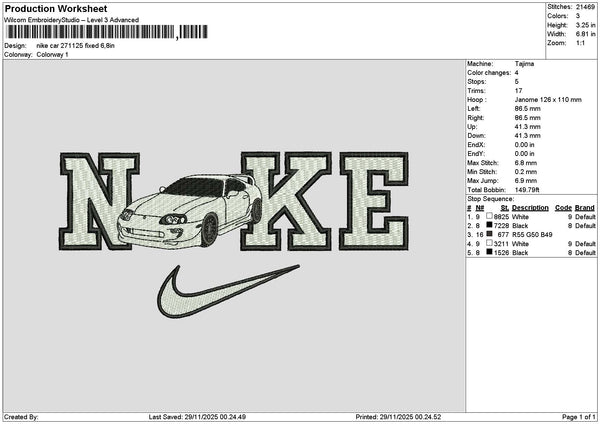Click the Colors value "3"

tap(578, 16)
